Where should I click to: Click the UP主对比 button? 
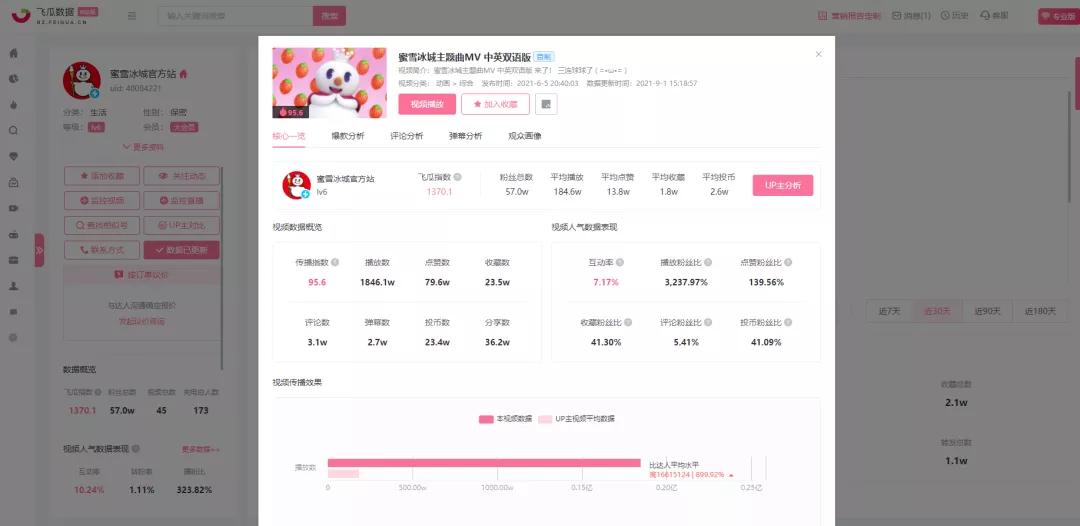pos(182,225)
